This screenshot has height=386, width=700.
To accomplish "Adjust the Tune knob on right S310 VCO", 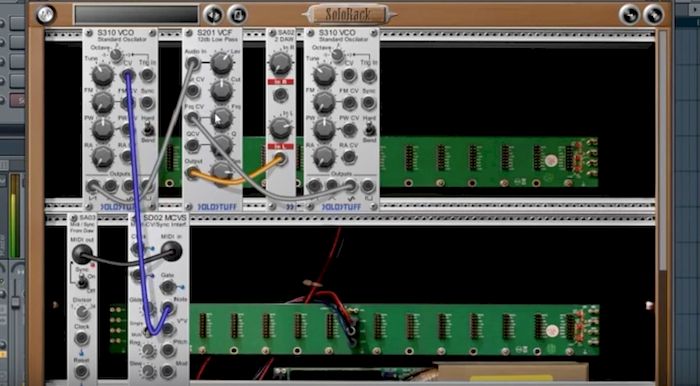I will [x=324, y=75].
